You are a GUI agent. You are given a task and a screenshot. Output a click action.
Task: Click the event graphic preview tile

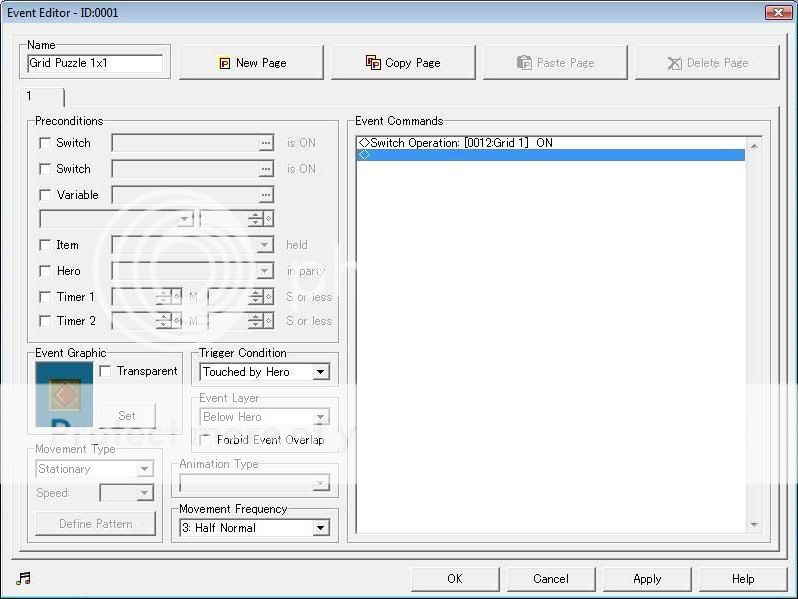[x=64, y=394]
